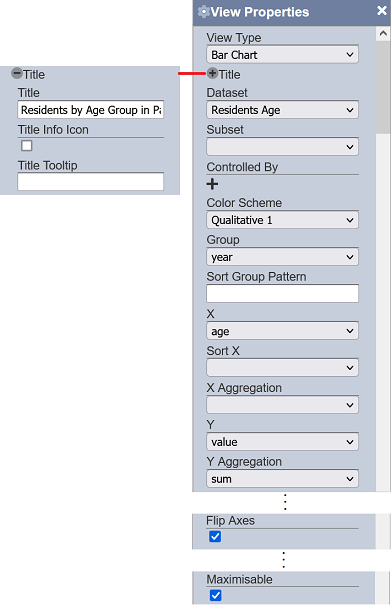Toggle the Maximisable checkbox

(215, 595)
